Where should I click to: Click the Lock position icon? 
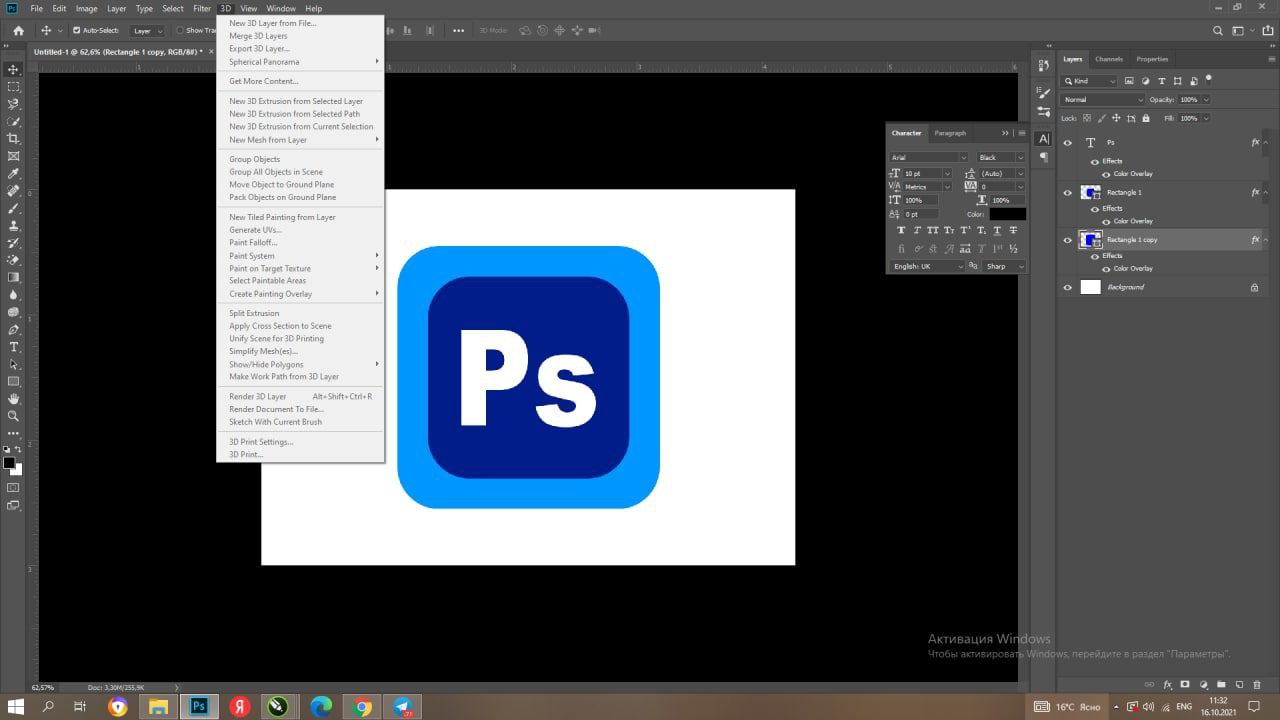(1116, 118)
